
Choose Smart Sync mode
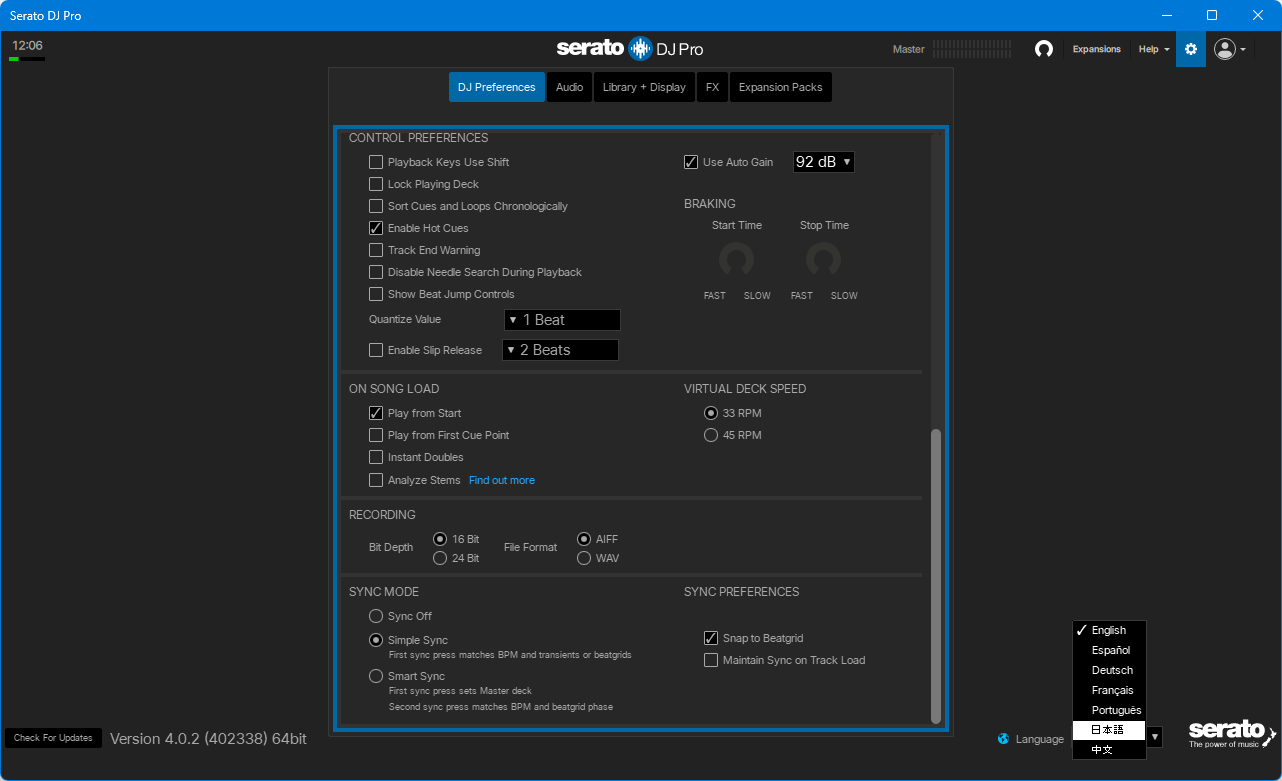point(376,676)
